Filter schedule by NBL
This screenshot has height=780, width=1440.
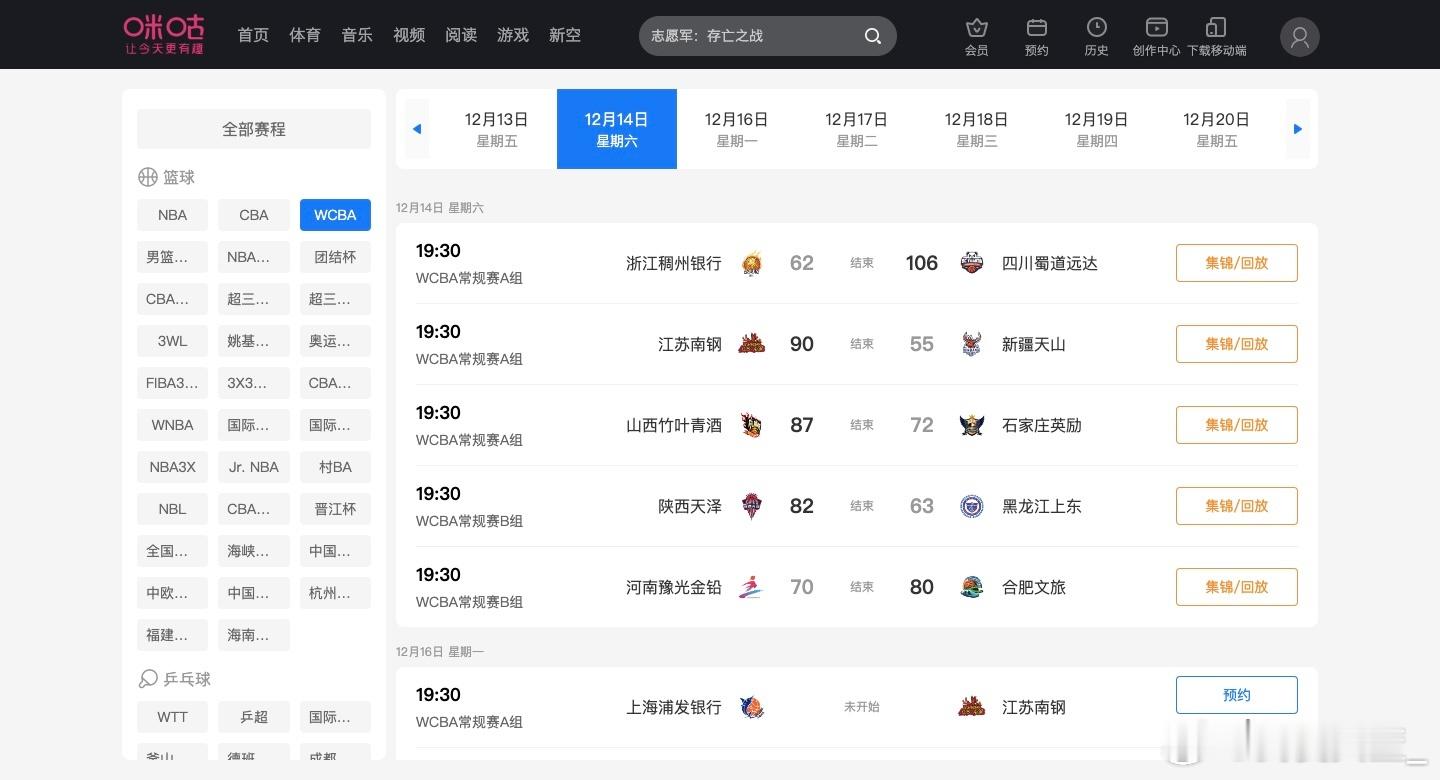tap(172, 509)
